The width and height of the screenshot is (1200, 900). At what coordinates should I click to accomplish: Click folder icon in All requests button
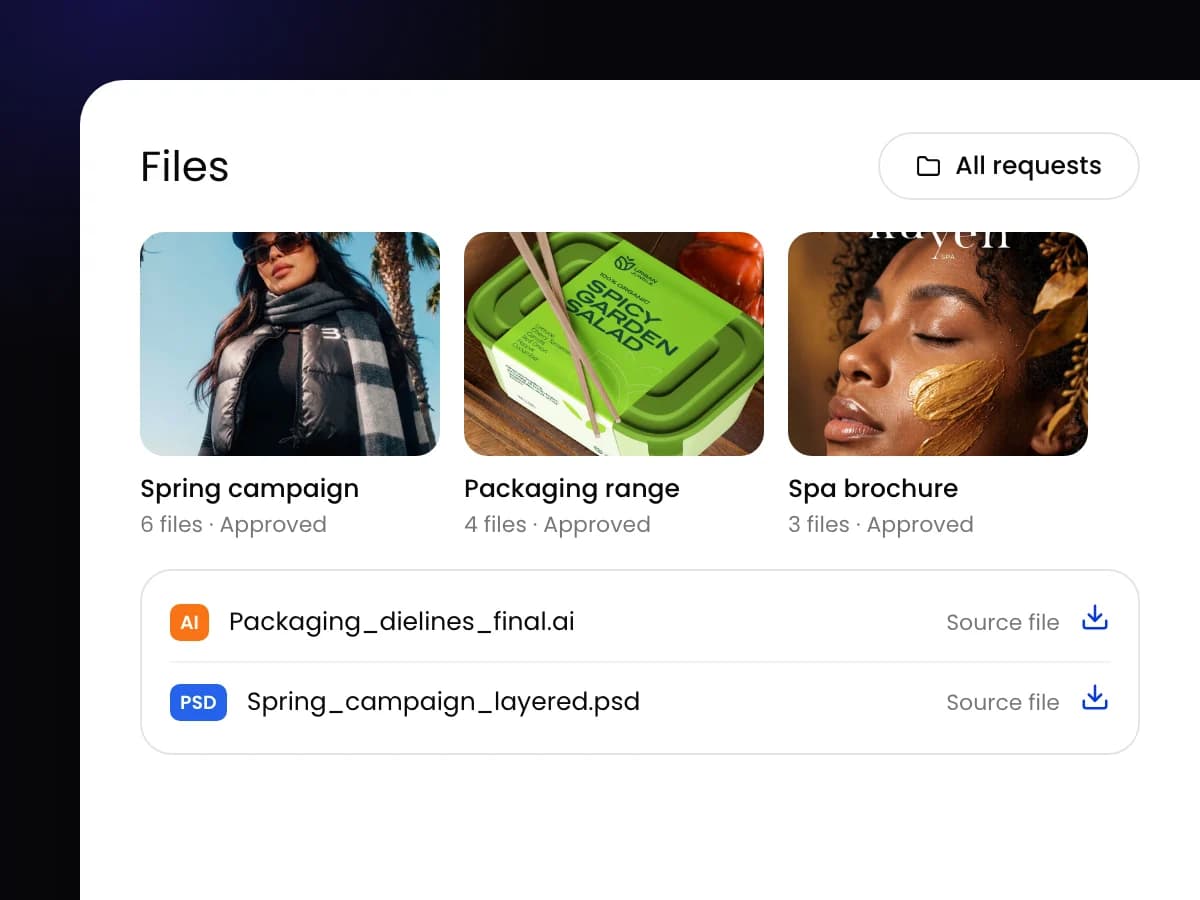[928, 166]
